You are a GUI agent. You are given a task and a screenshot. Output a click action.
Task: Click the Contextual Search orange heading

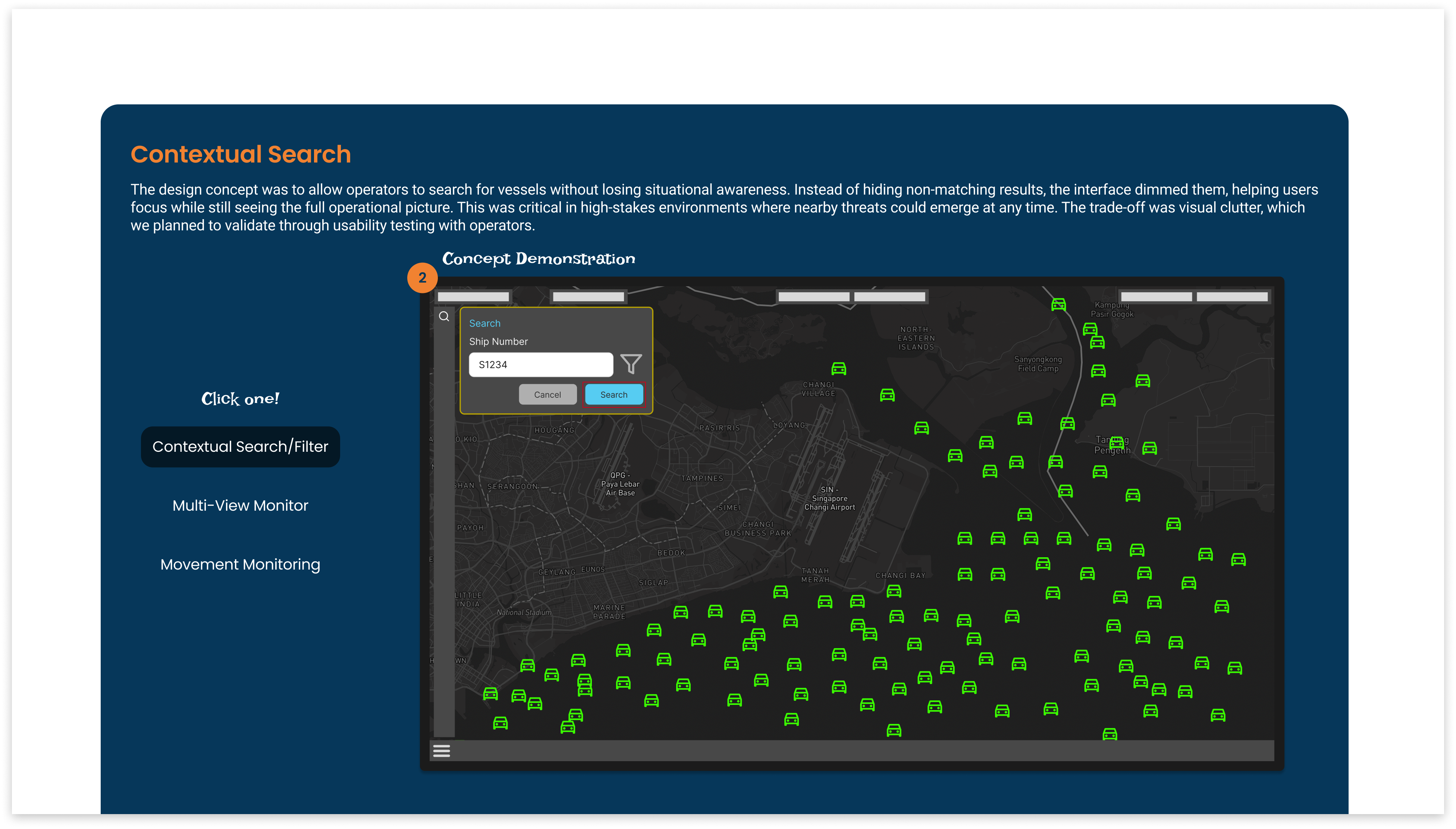click(x=241, y=154)
